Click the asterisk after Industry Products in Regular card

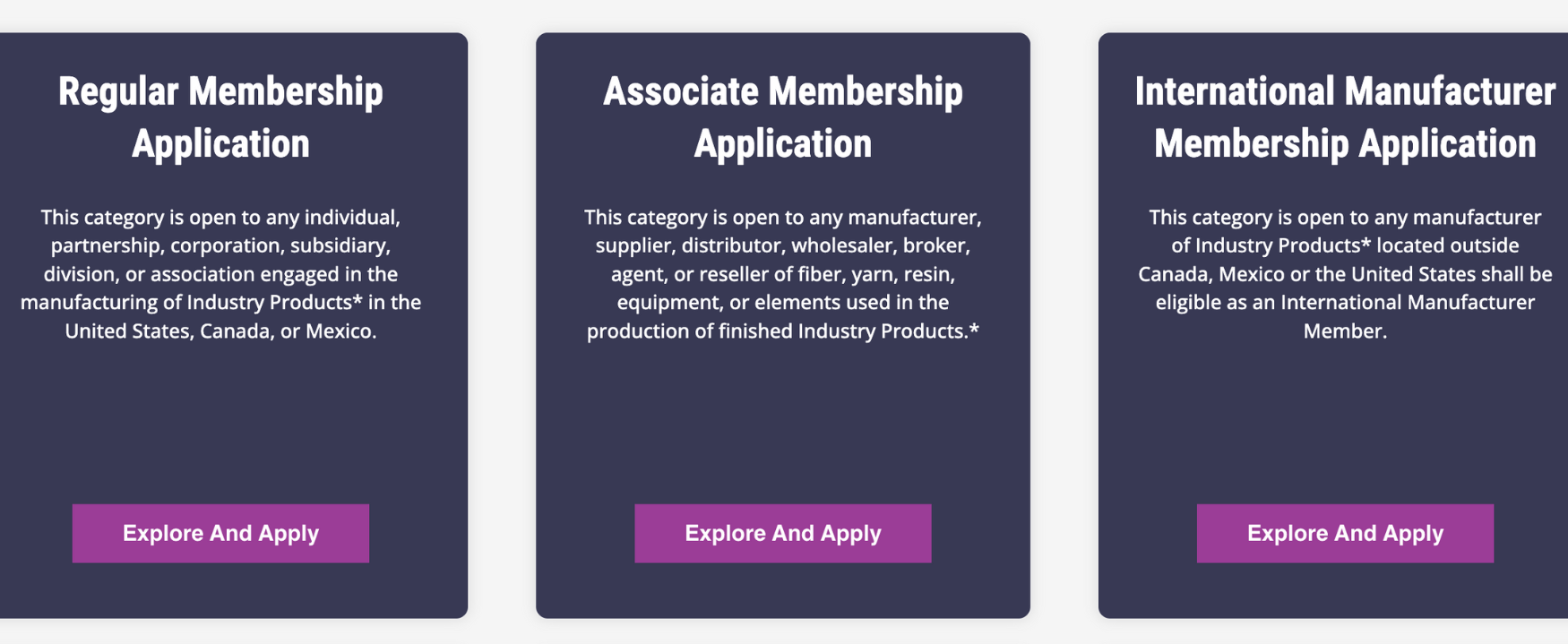[358, 302]
